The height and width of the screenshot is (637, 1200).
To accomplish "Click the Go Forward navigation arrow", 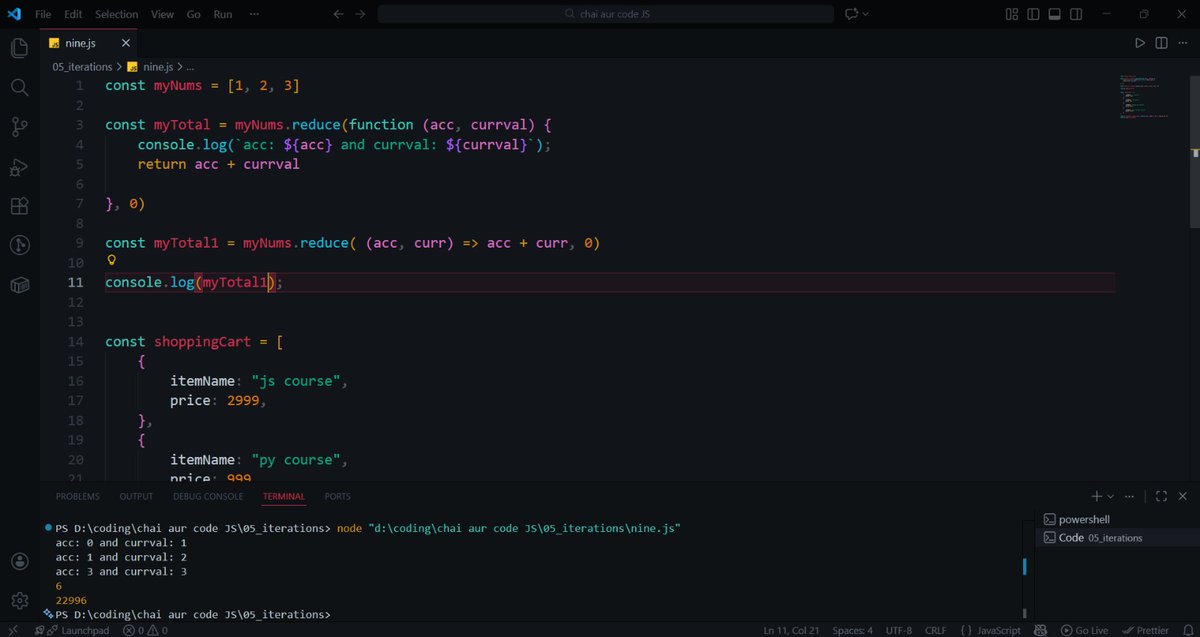I will tap(360, 14).
